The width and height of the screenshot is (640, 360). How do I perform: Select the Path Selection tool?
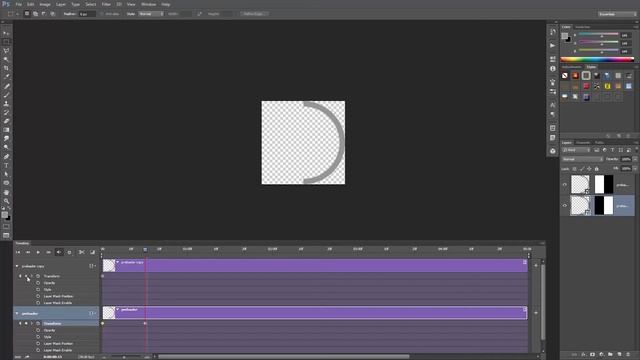(x=6, y=174)
